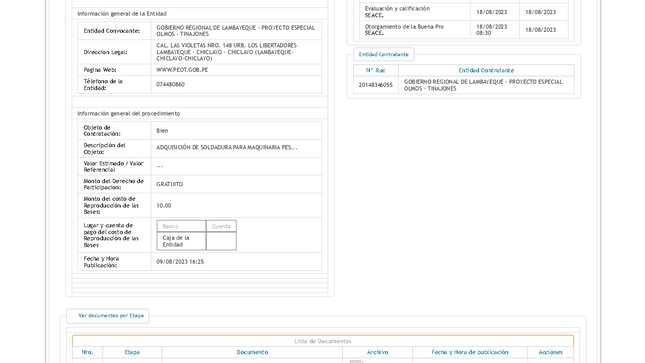Click the 'GRATUITO' value
645x363 pixels.
click(169, 184)
